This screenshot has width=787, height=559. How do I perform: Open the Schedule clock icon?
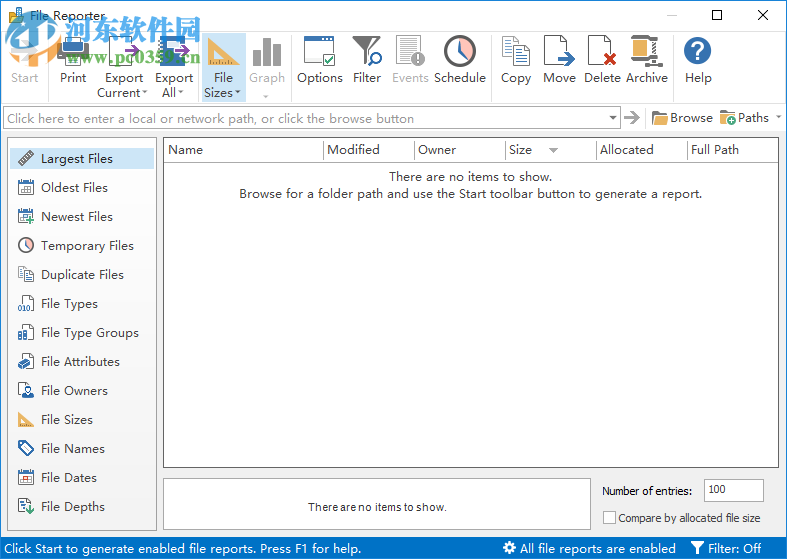click(460, 51)
